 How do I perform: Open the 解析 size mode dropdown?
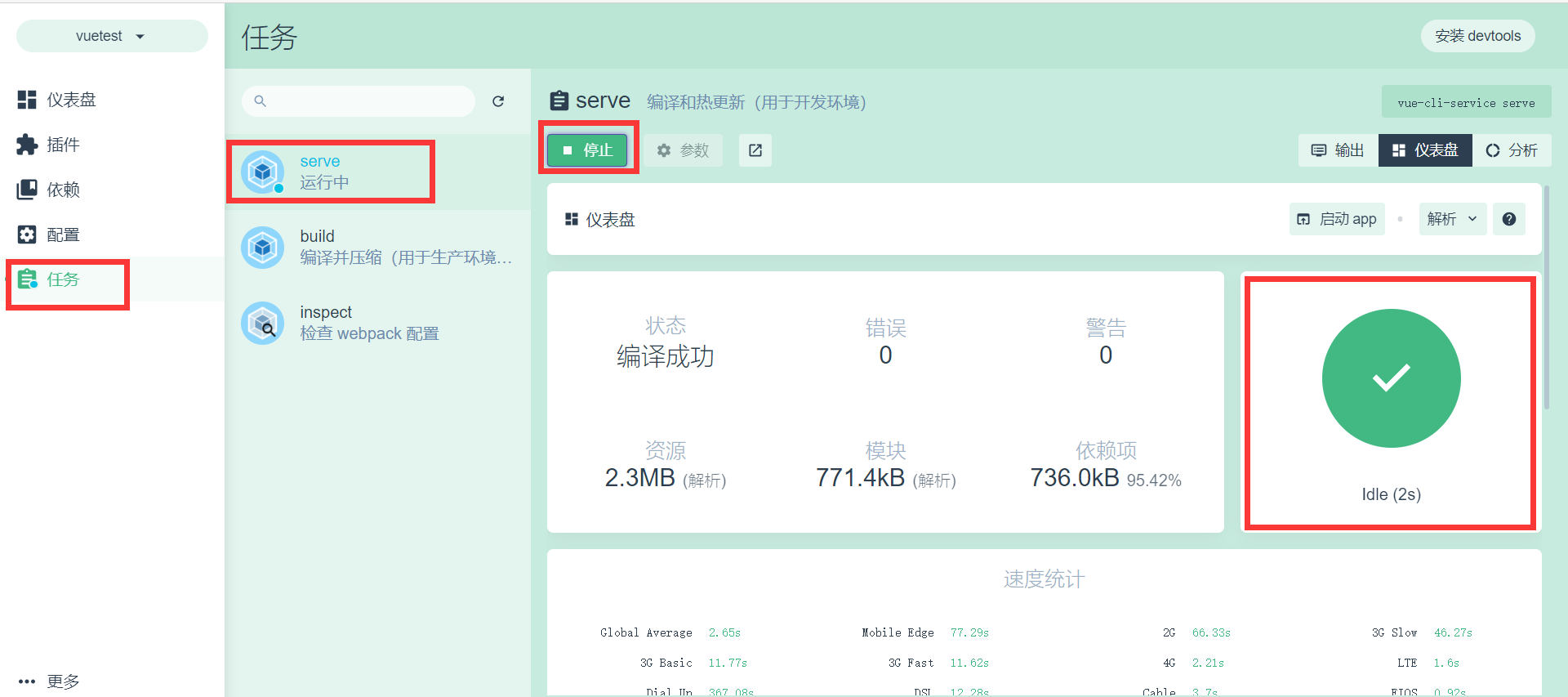pyautogui.click(x=1452, y=219)
